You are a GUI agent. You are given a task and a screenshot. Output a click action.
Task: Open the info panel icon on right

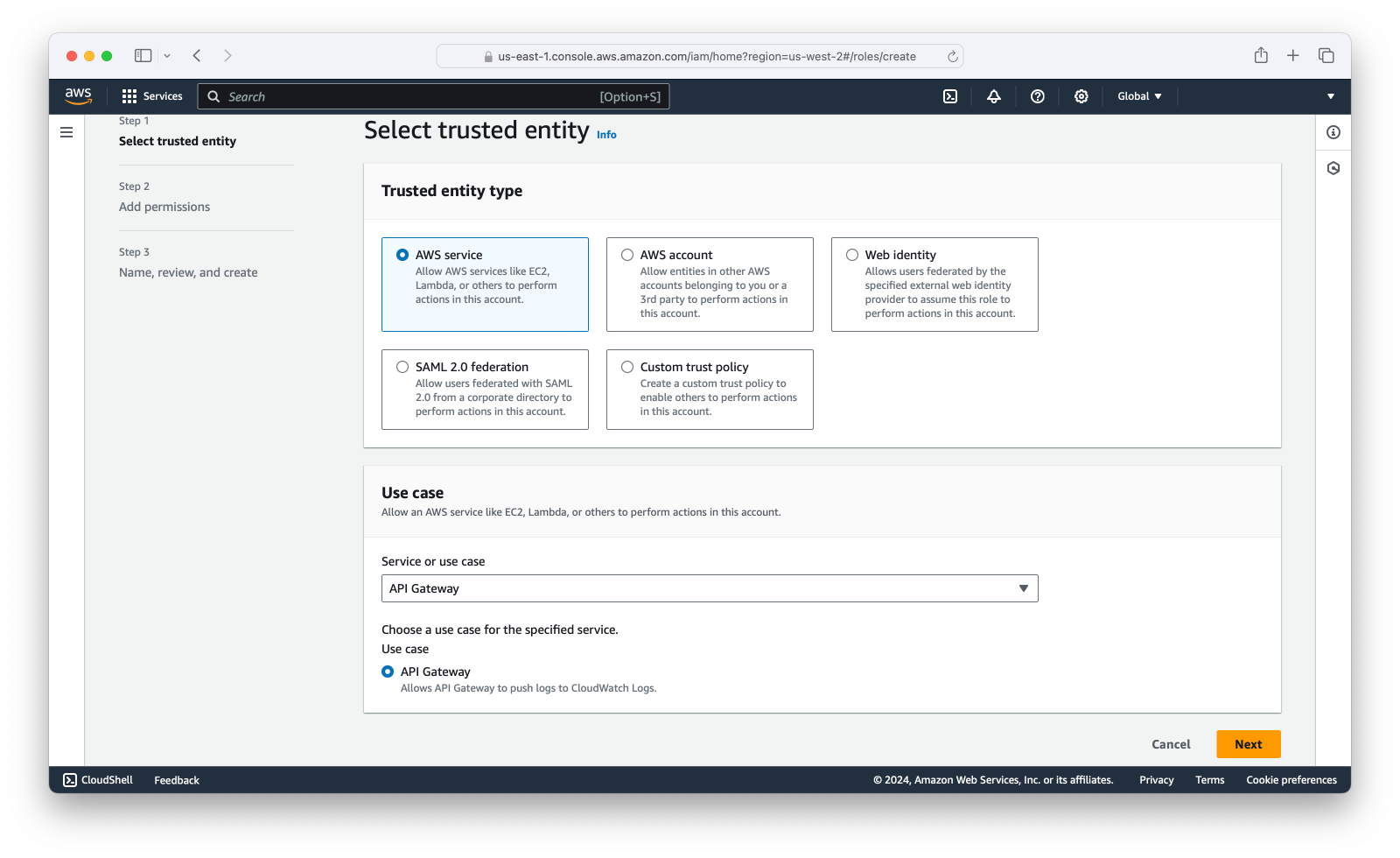click(x=1333, y=132)
